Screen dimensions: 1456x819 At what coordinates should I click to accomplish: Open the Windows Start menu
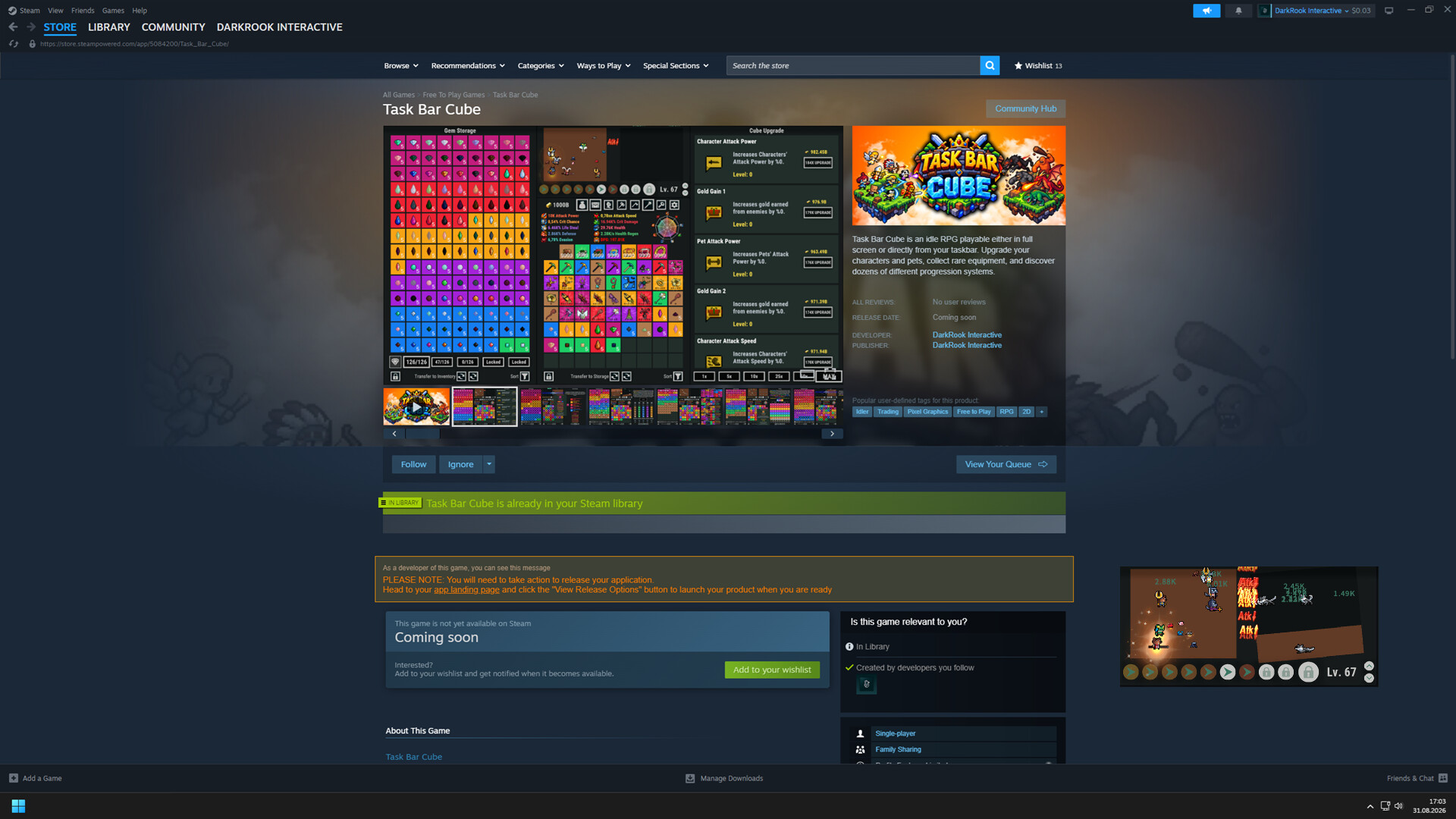point(18,806)
